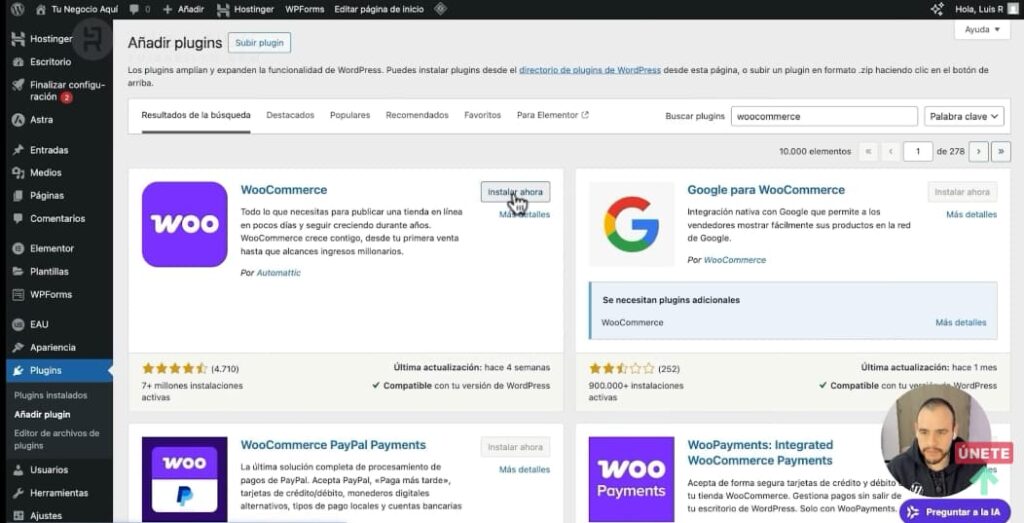Open Páginas in the sidebar

[x=47, y=195]
